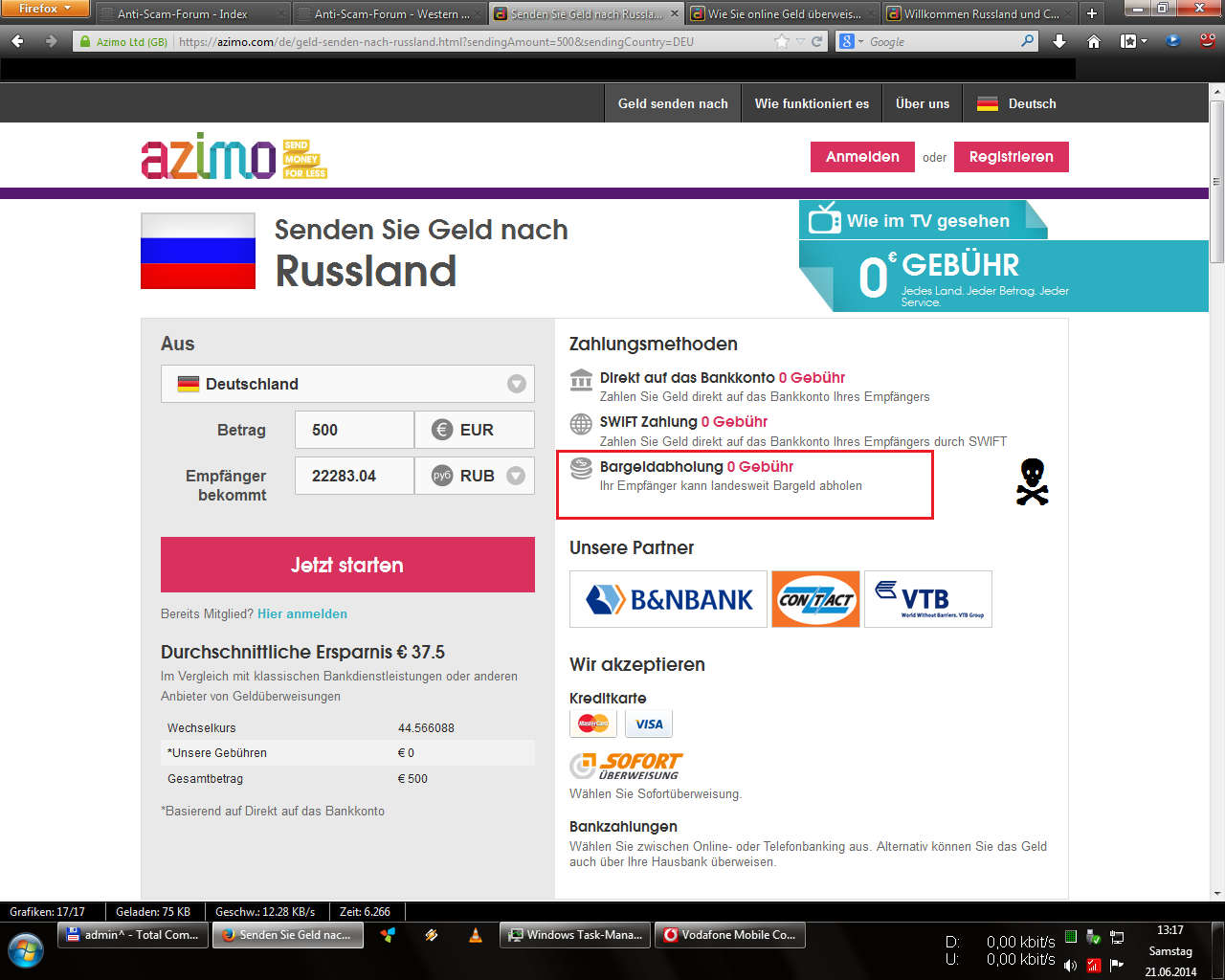Click the VISA payment icon
1225x980 pixels.
649,724
